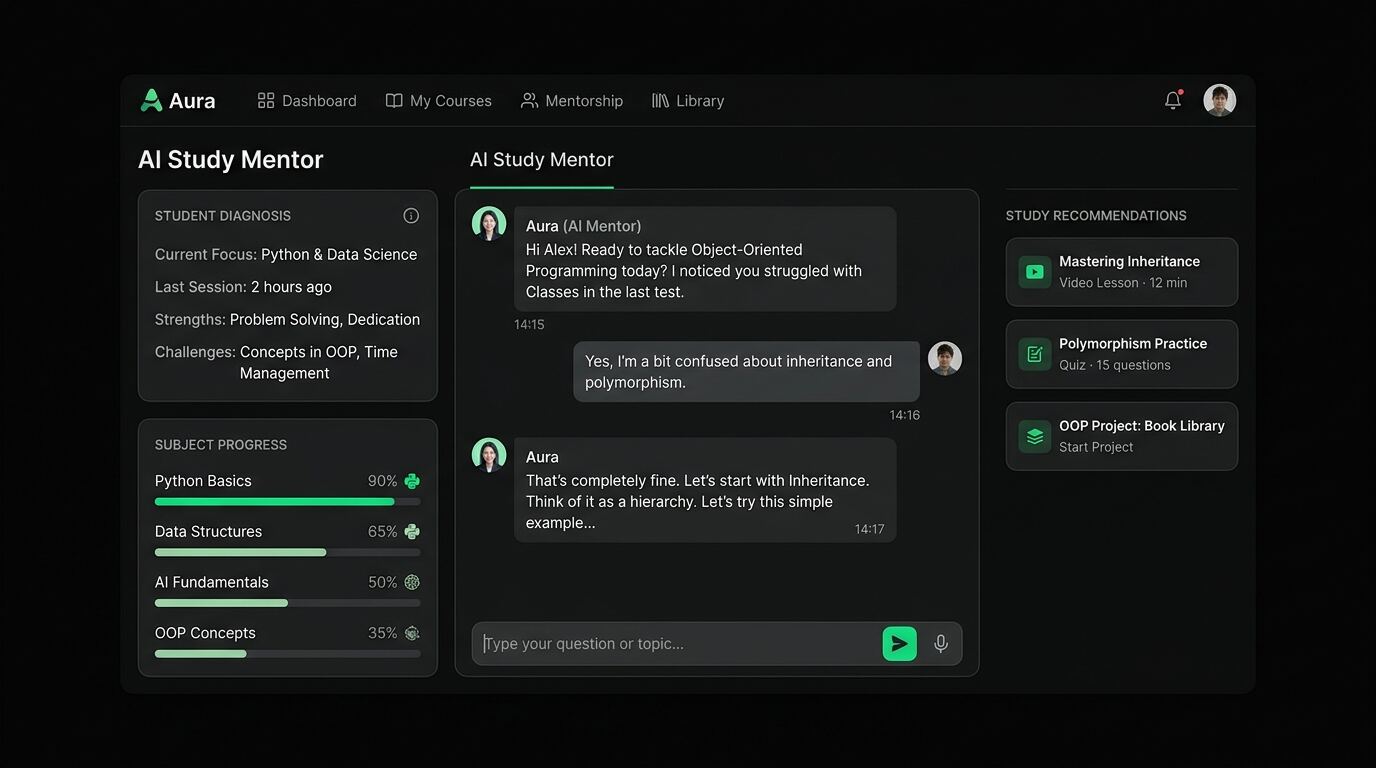
Task: Start the Polymorphism Practice quiz
Action: [x=1122, y=354]
